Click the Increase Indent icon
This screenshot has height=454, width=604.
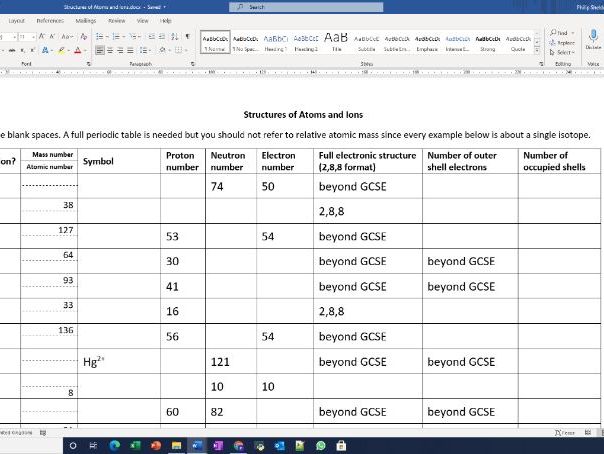162,37
